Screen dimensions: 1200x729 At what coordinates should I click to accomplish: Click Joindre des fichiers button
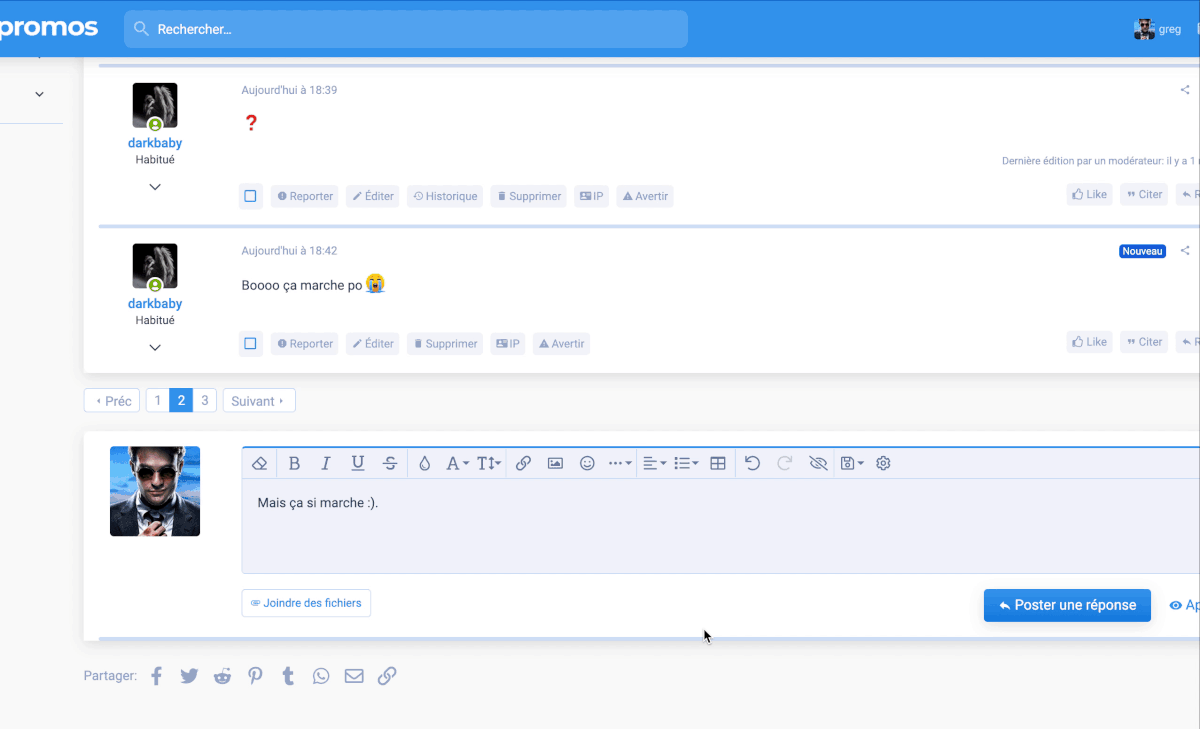tap(306, 603)
